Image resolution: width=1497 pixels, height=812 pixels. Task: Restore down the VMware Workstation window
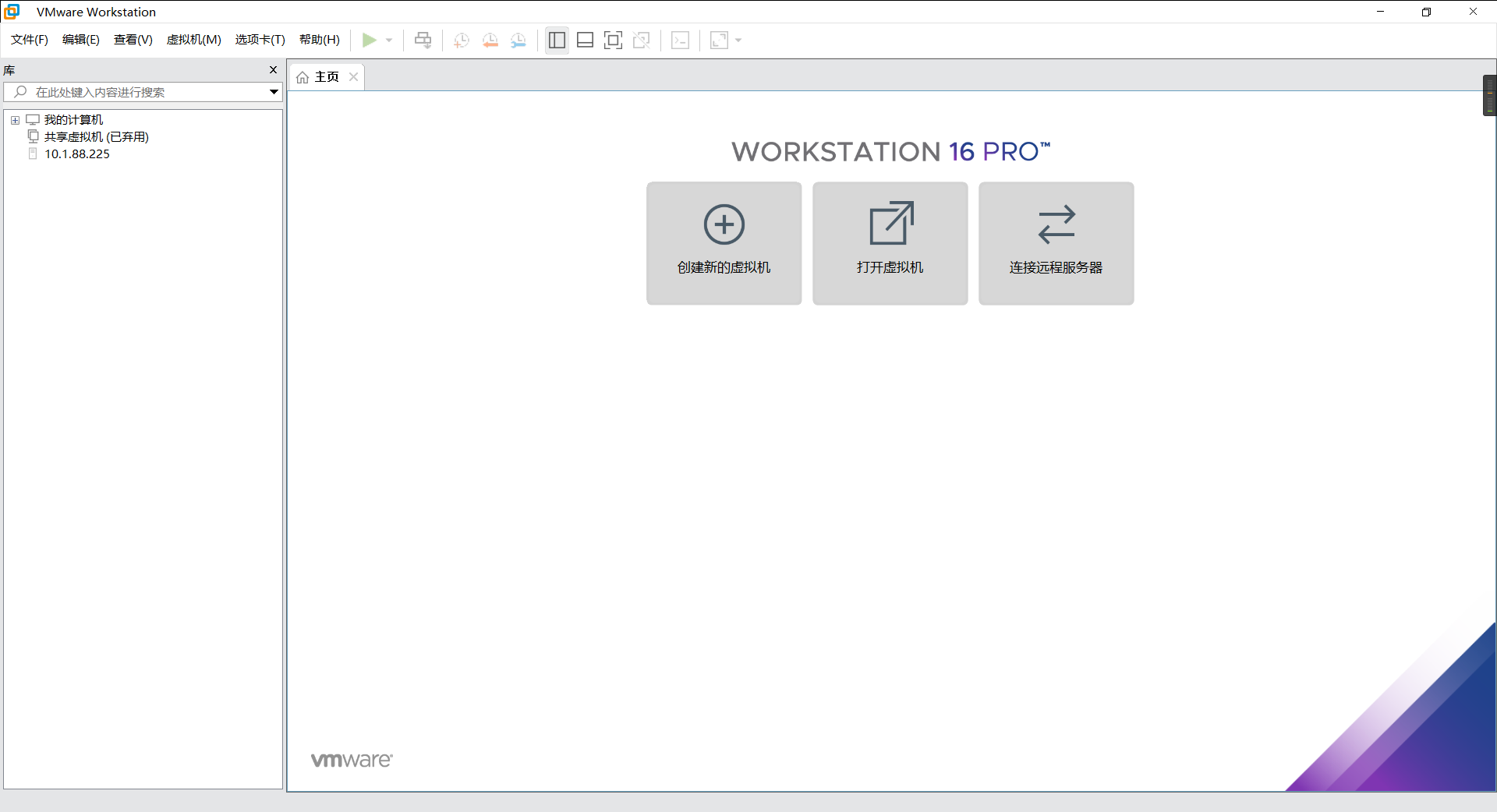pyautogui.click(x=1426, y=12)
